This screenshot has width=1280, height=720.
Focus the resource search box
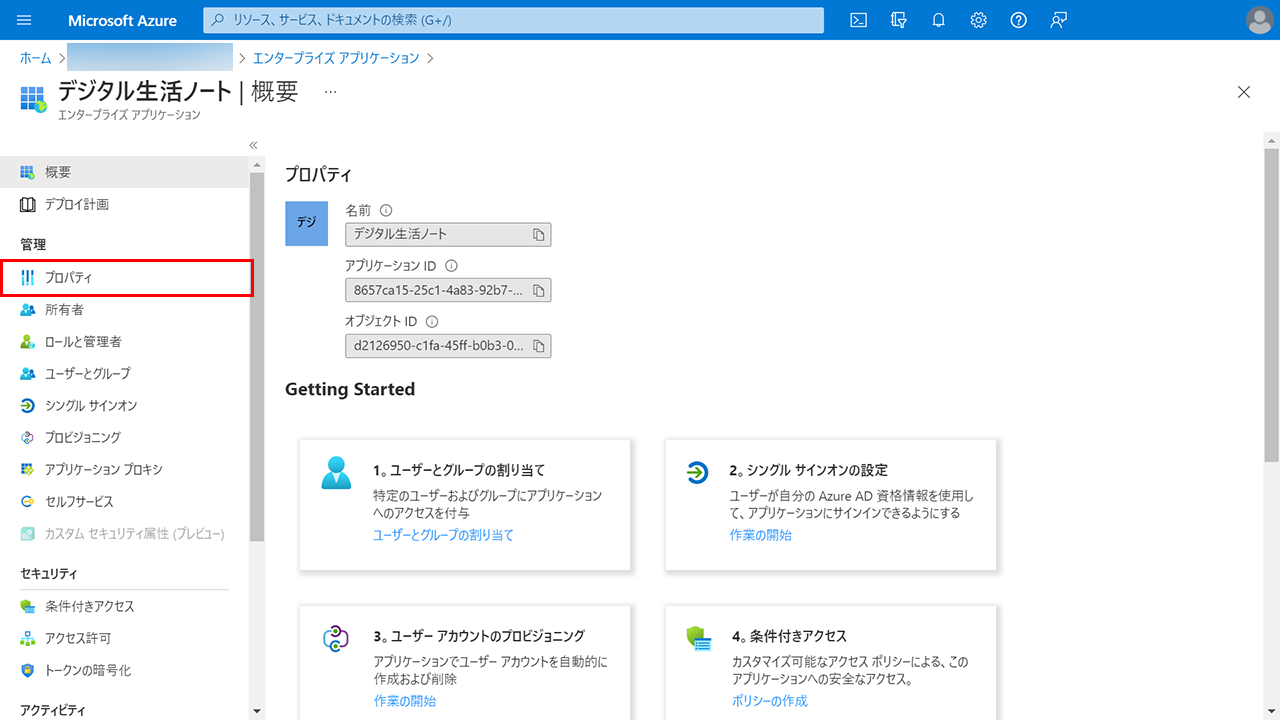click(x=514, y=20)
